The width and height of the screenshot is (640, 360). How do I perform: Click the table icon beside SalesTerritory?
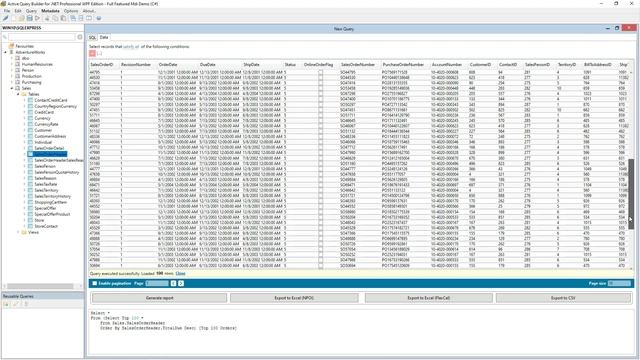[30, 190]
